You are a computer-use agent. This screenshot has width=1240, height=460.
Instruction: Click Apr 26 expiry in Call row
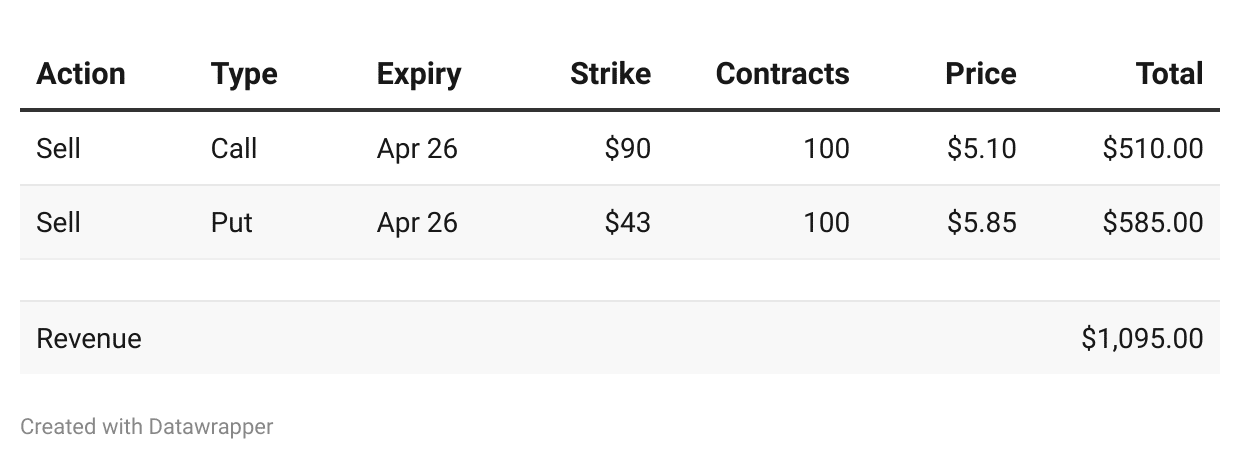417,149
